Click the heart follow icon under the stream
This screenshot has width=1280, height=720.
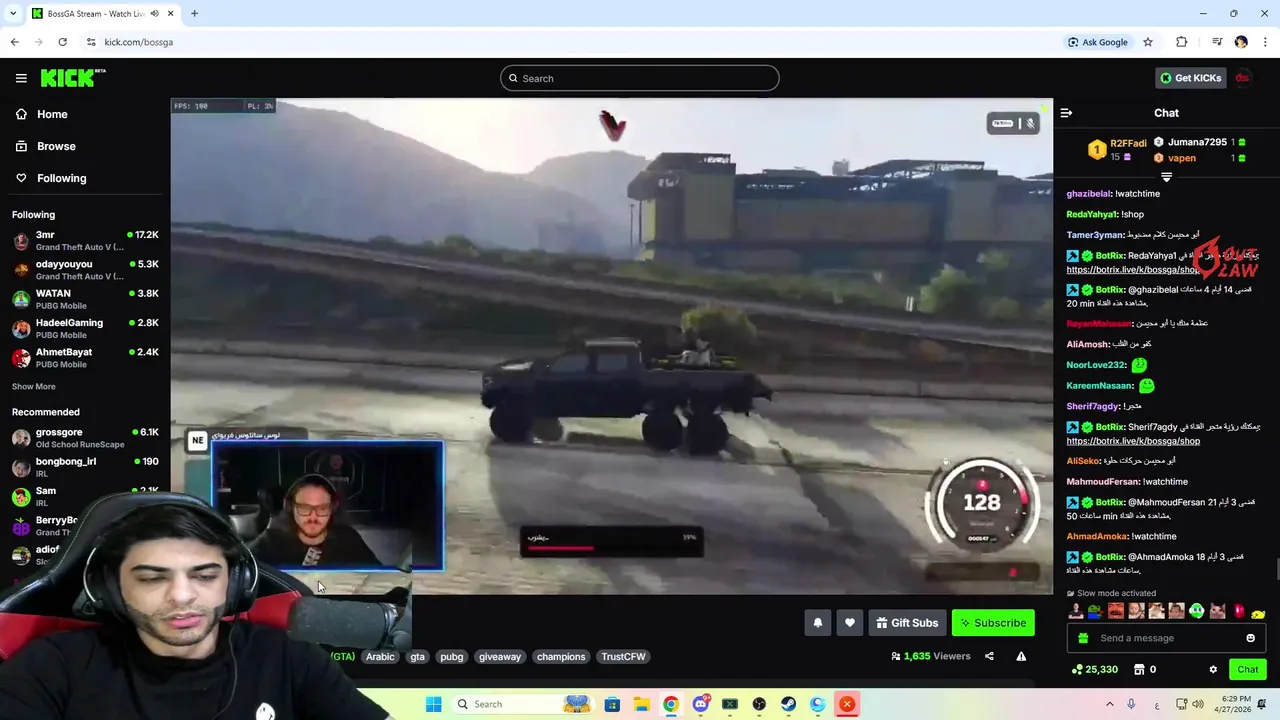point(850,623)
